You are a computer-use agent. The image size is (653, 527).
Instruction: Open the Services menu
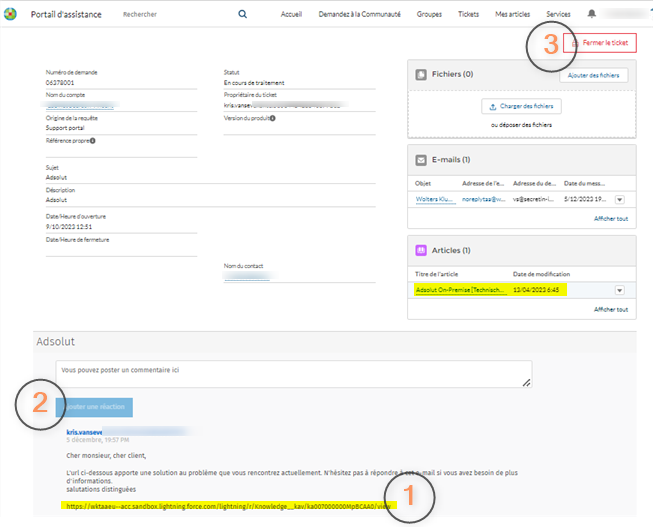[558, 14]
